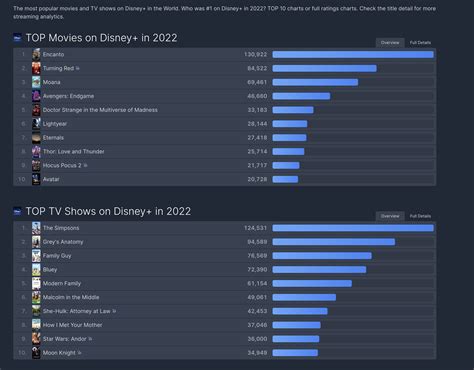Open the Moon Knight title link

click(x=59, y=353)
